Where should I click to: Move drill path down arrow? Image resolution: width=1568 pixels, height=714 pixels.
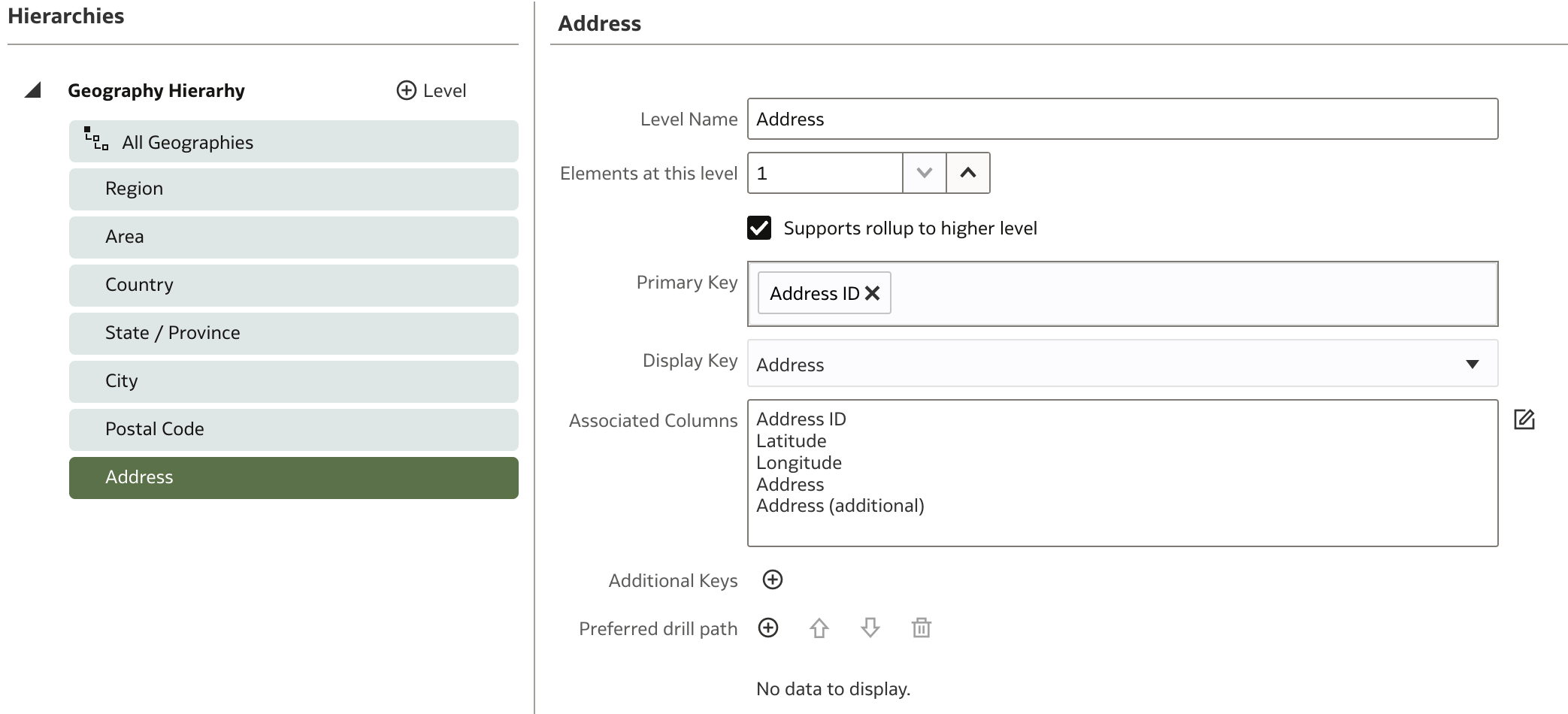[x=870, y=628]
